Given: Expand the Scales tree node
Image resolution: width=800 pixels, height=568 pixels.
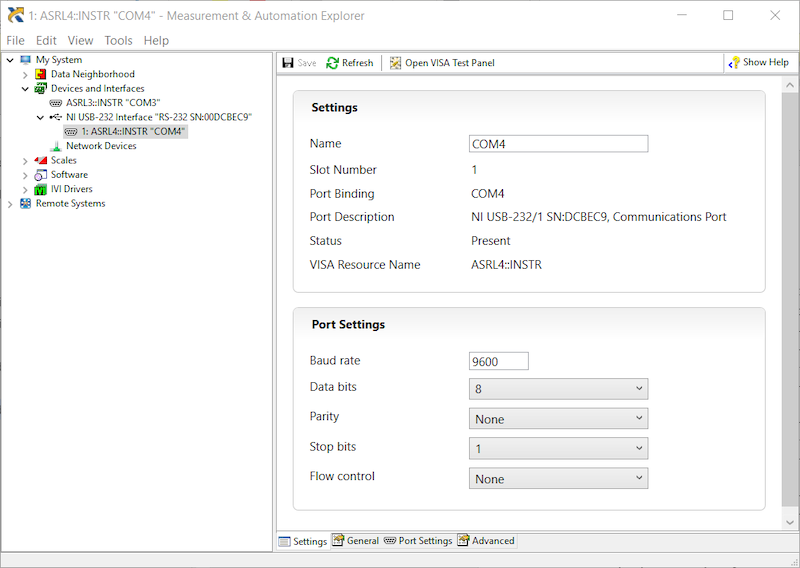Looking at the screenshot, I should (x=25, y=161).
